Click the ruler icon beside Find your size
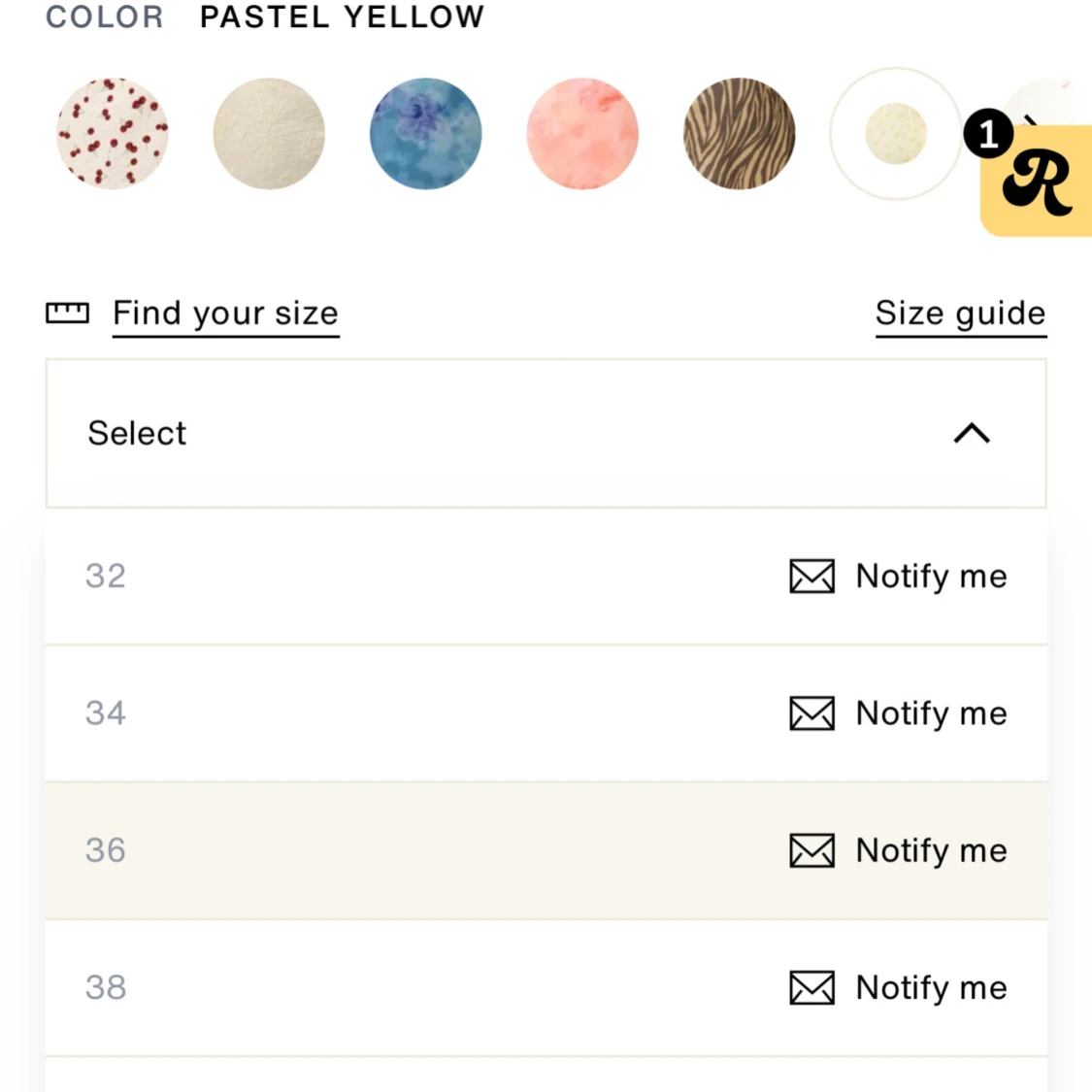 [67, 313]
